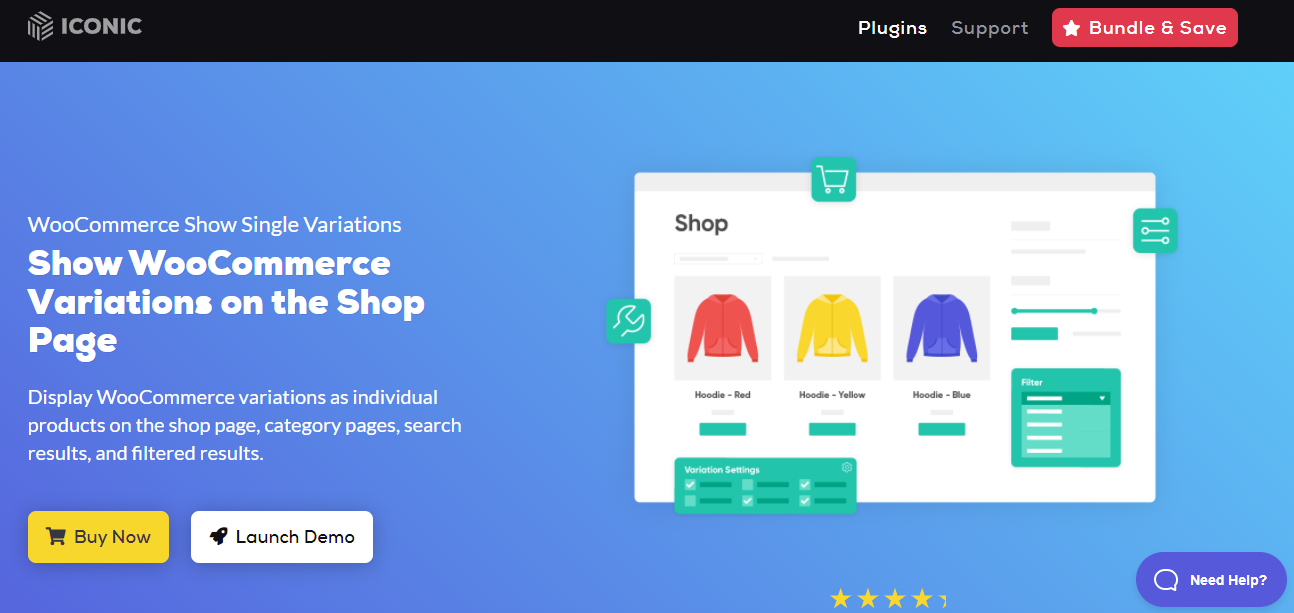Toggle the first checked checkbox in Variation Settings
The image size is (1294, 613).
pos(690,485)
